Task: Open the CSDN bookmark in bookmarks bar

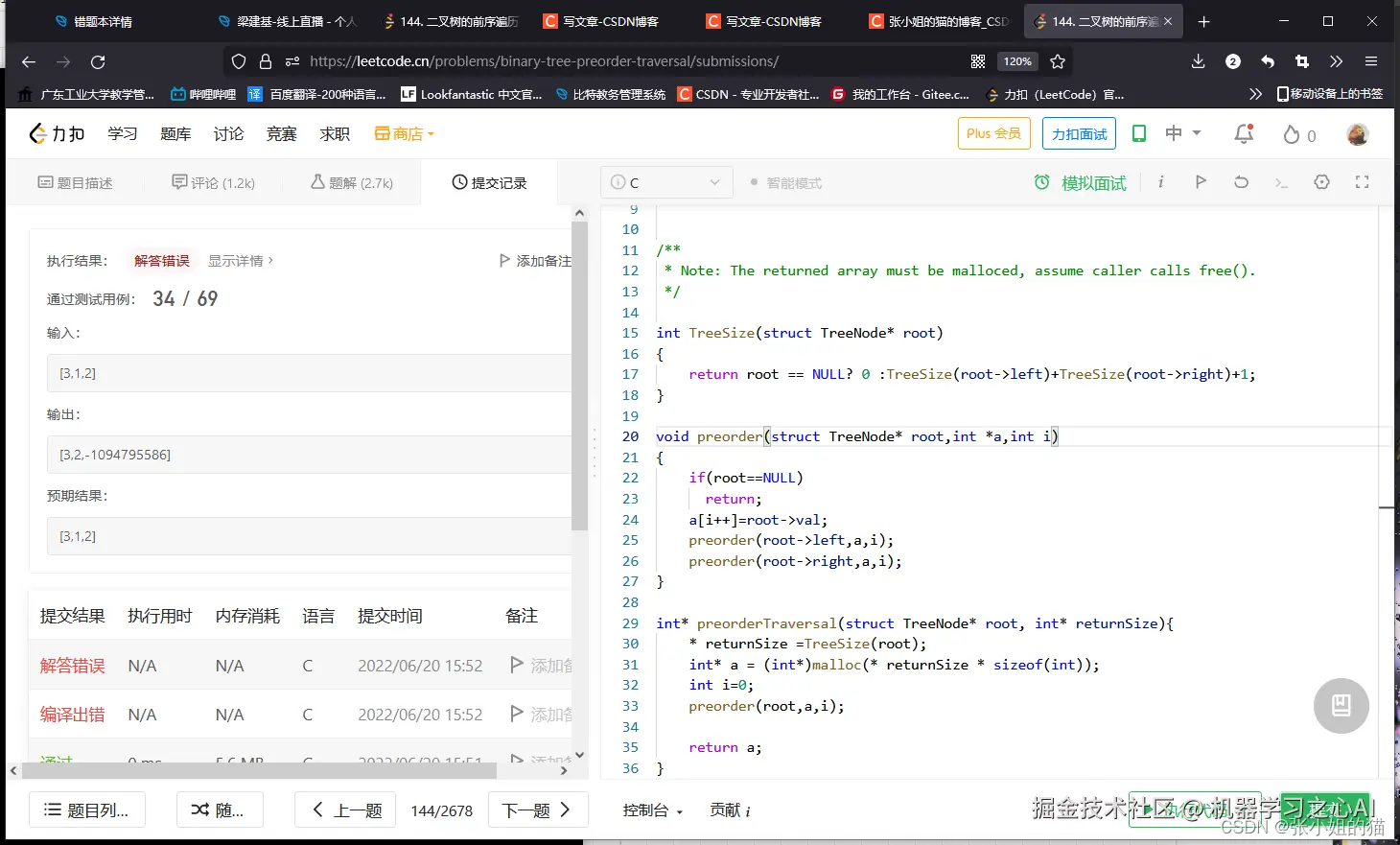Action: 748,94
